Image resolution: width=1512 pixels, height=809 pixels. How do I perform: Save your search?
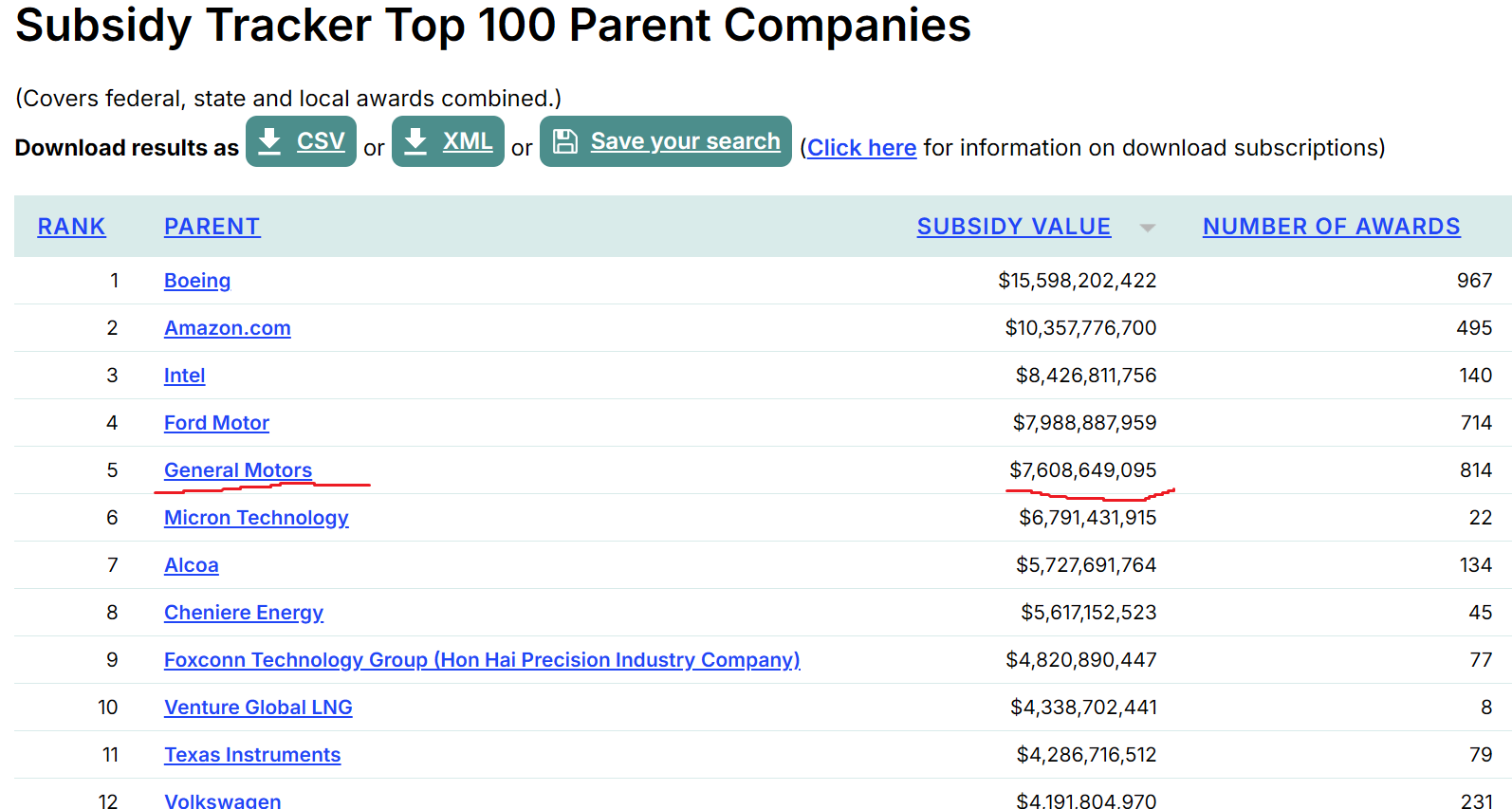(666, 141)
